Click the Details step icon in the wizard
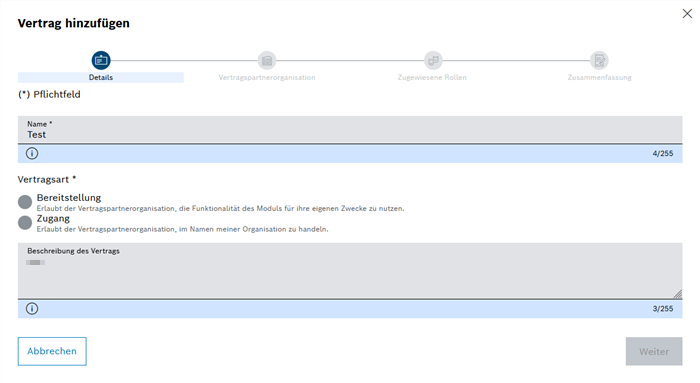The image size is (700, 383). coord(101,60)
